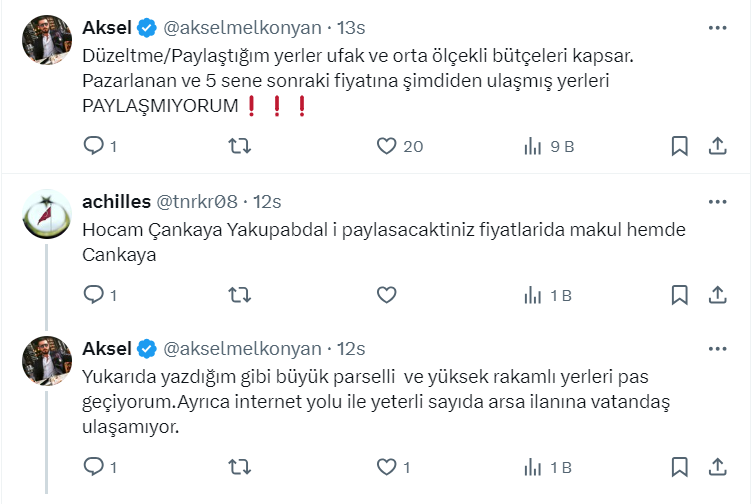The image size is (751, 504).
Task: Share the achilles tweet
Action: pos(717,295)
